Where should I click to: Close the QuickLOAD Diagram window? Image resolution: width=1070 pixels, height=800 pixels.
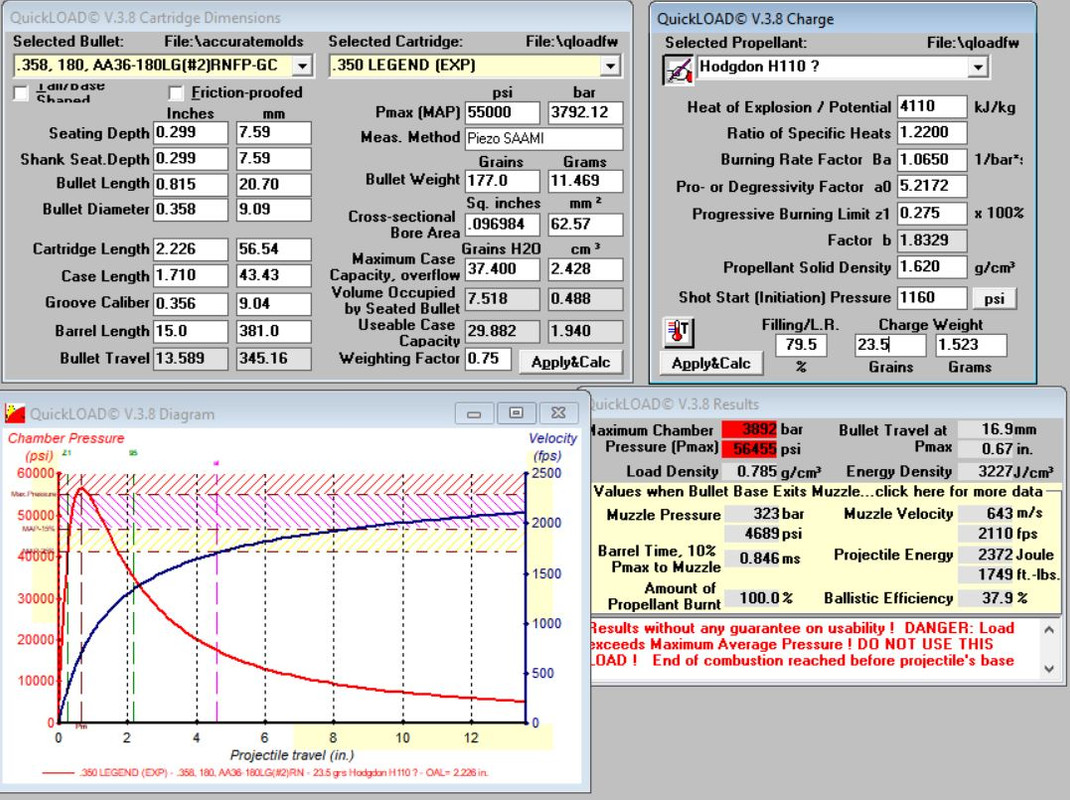pyautogui.click(x=558, y=413)
